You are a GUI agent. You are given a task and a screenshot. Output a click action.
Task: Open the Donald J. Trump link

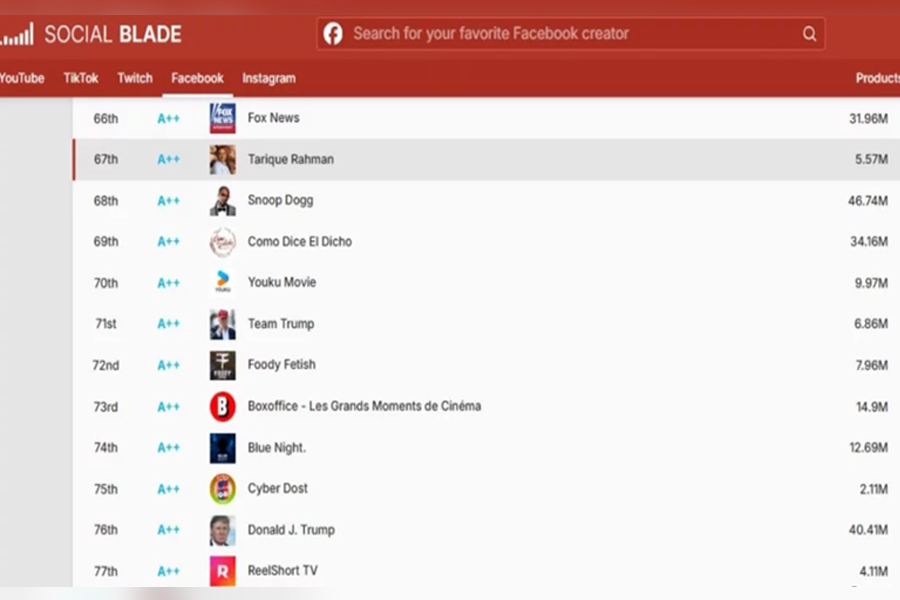coord(291,530)
